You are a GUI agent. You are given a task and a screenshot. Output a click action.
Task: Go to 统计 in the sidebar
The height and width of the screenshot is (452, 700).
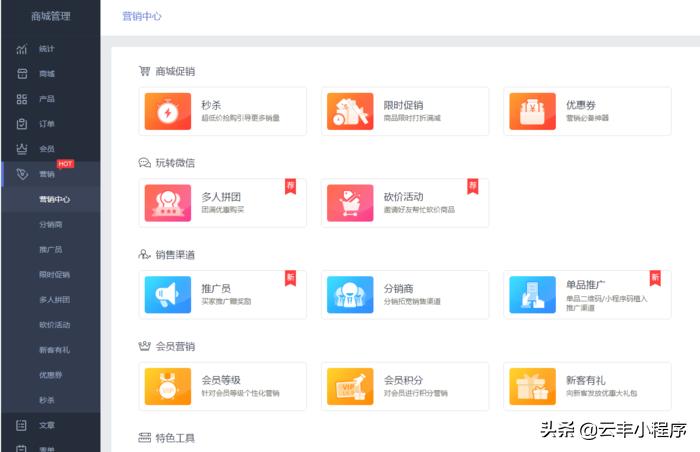[x=46, y=49]
